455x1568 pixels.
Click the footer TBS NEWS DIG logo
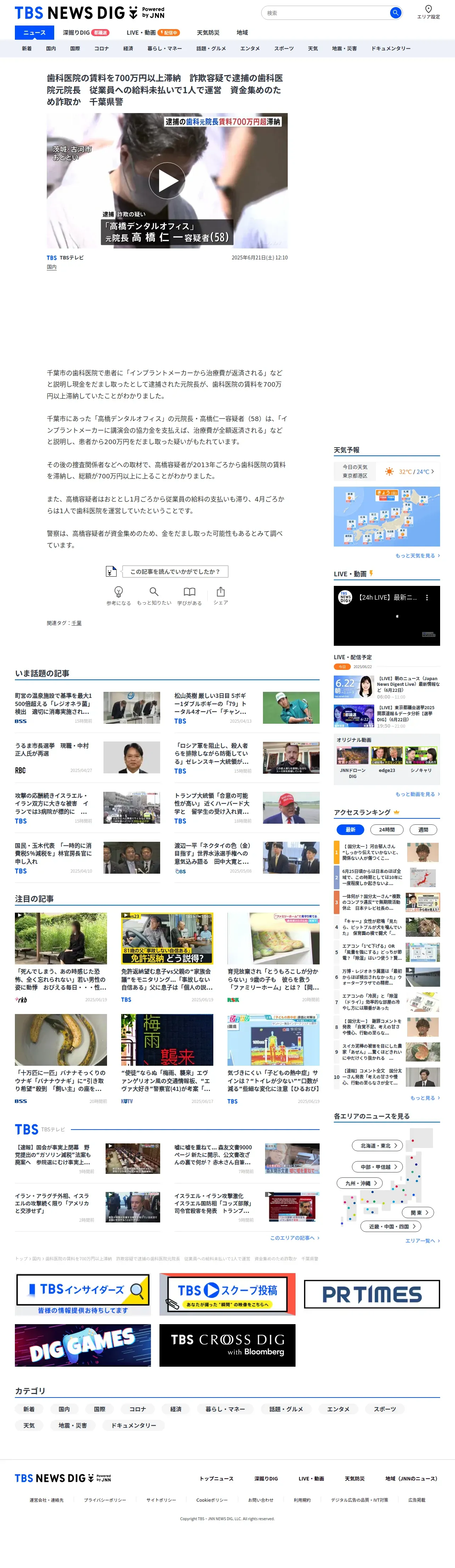(63, 1479)
